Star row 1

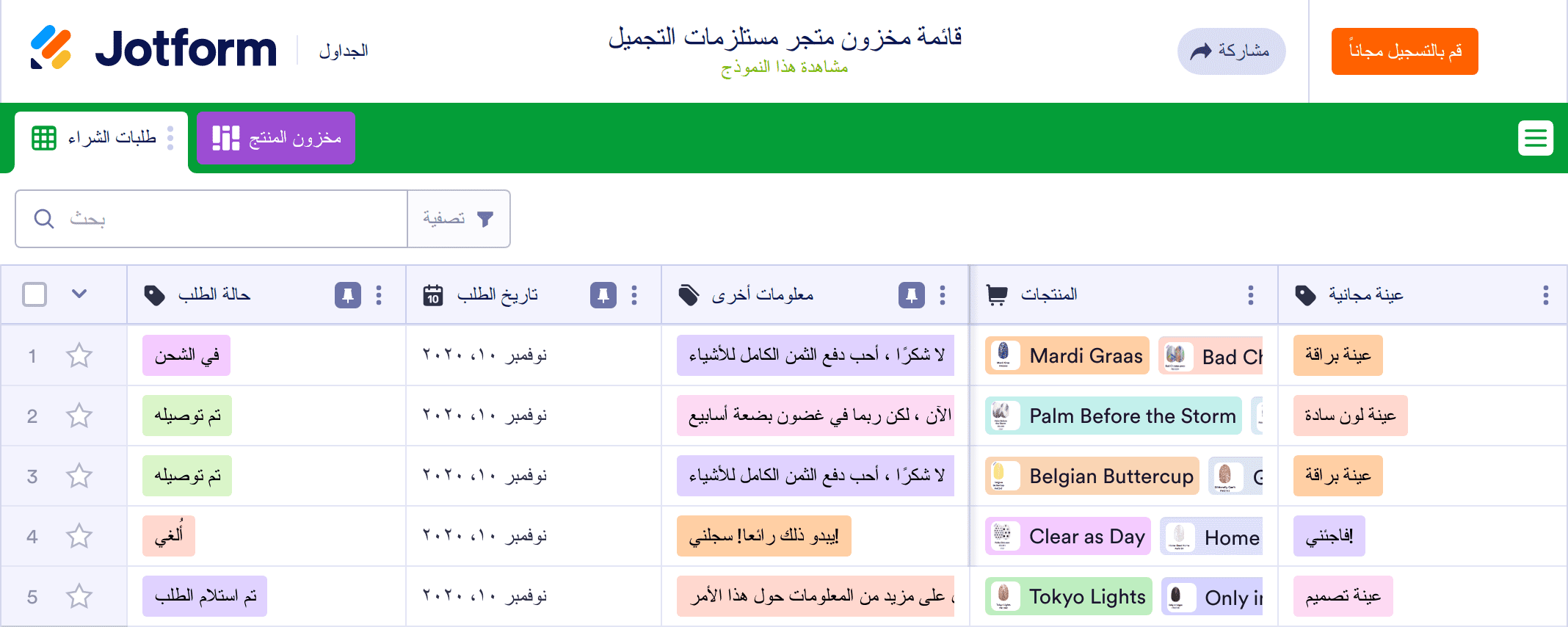coord(79,356)
